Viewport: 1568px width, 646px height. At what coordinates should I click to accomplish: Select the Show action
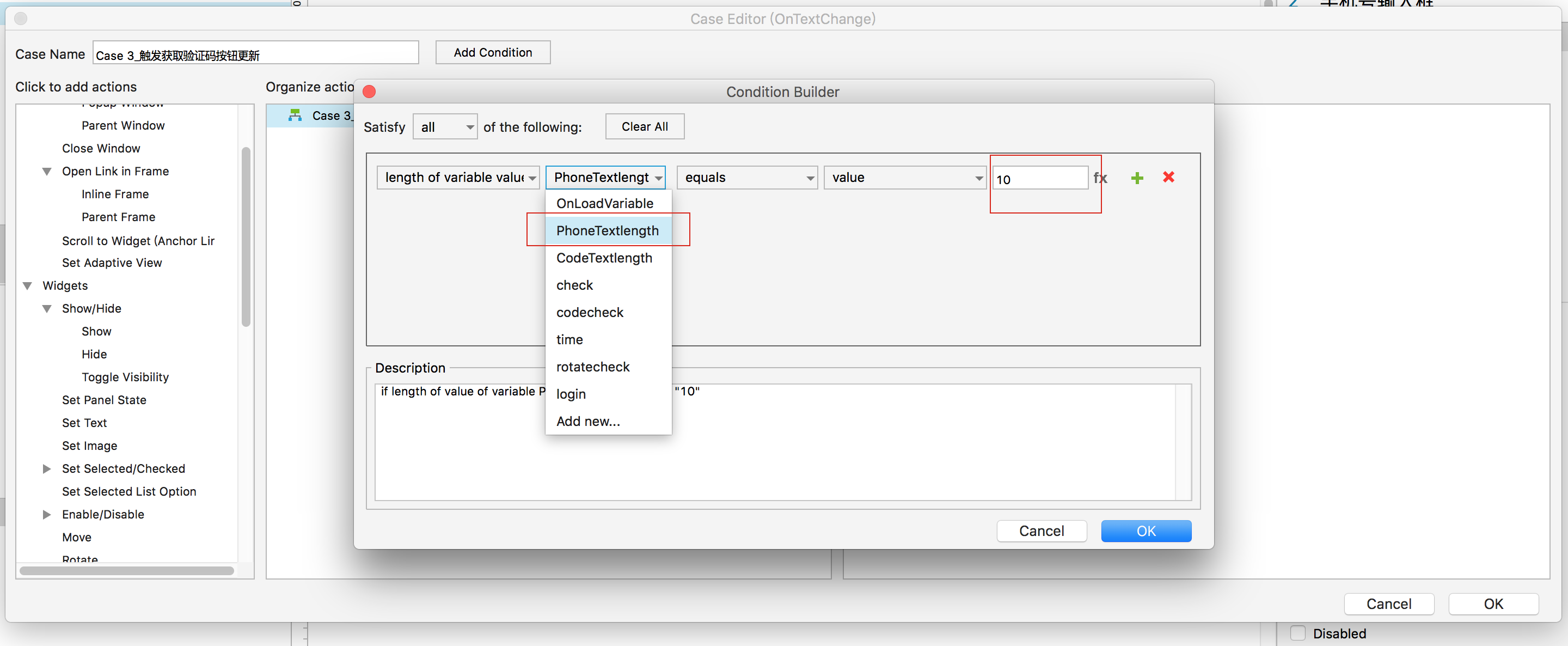tap(96, 332)
